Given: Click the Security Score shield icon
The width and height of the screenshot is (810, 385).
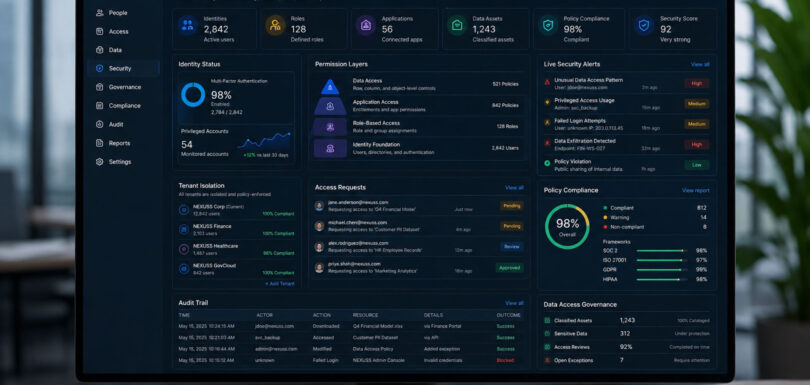Looking at the screenshot, I should (644, 25).
